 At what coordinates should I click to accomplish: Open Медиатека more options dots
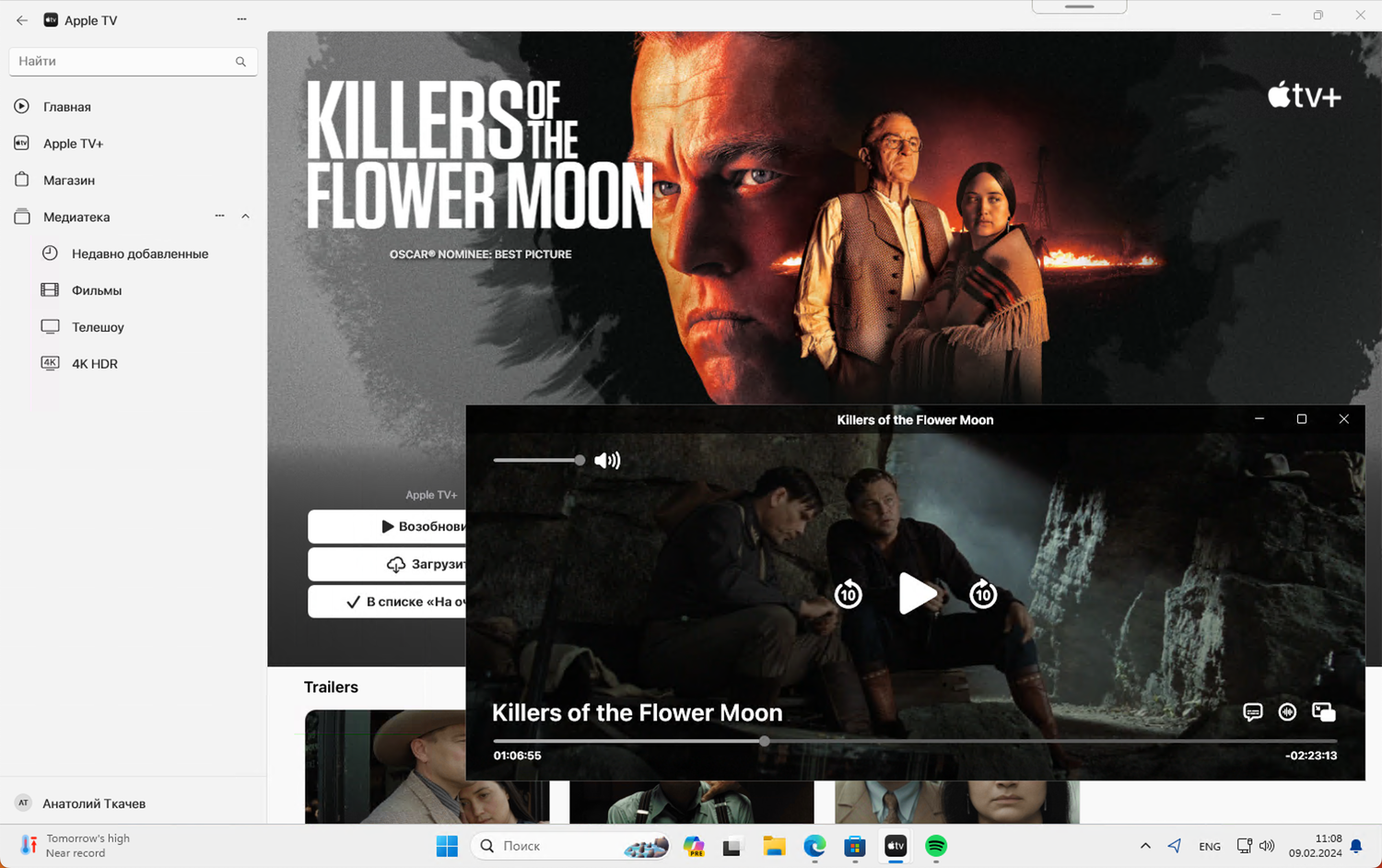(x=219, y=217)
